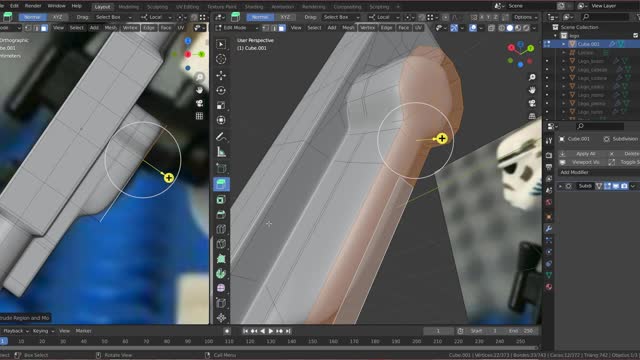Expand the Subdivision modifier panel arrow
This screenshot has height=360, width=640.
[x=560, y=186]
